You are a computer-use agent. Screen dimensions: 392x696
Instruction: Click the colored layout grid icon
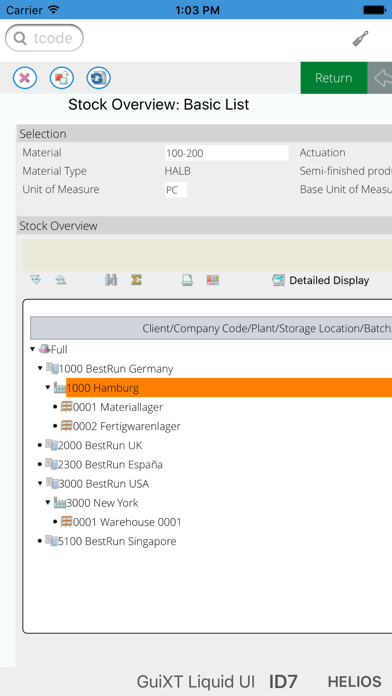[213, 280]
